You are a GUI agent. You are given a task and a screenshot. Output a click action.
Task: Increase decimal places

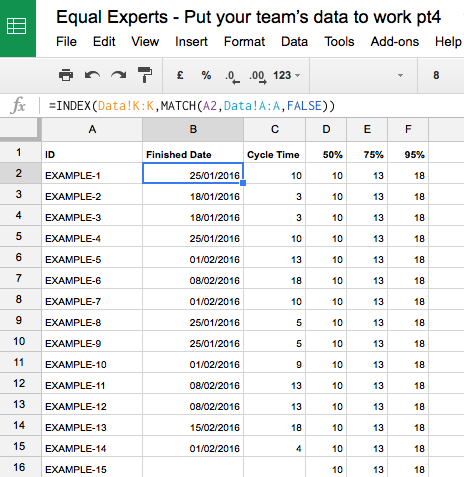coord(258,76)
